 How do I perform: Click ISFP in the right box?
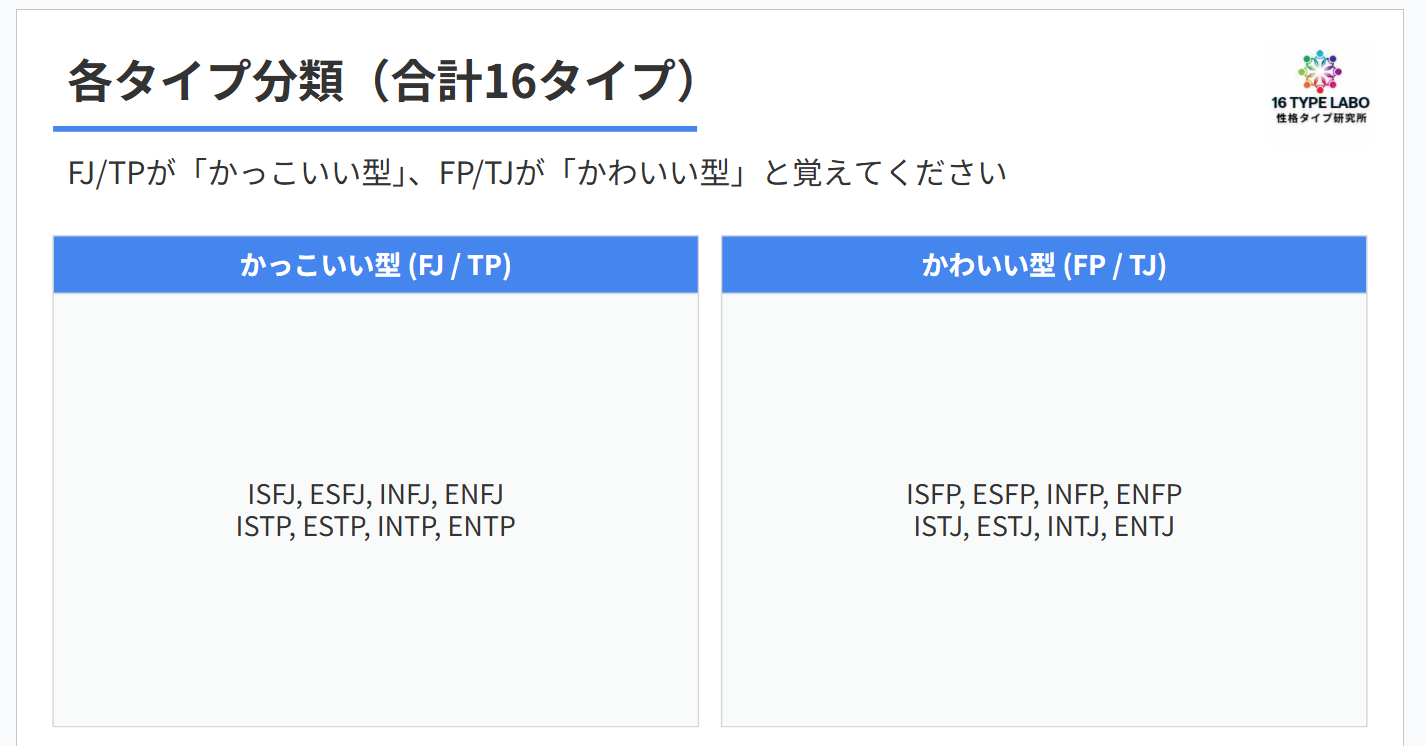pos(934,495)
